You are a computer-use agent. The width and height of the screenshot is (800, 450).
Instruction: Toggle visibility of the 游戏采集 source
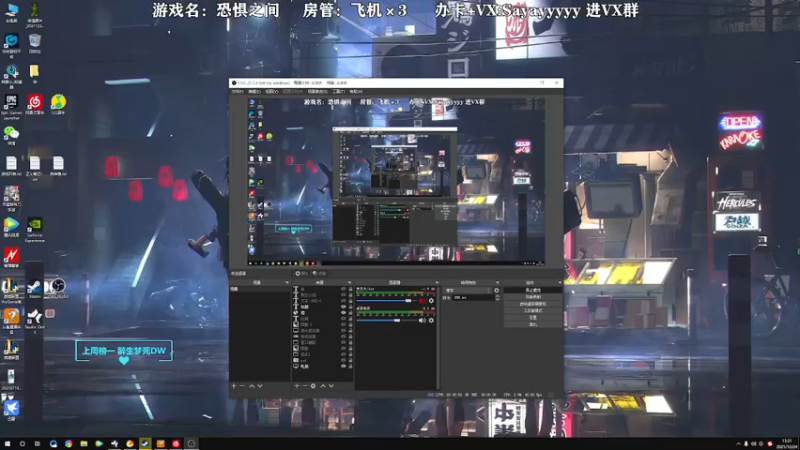tap(343, 337)
